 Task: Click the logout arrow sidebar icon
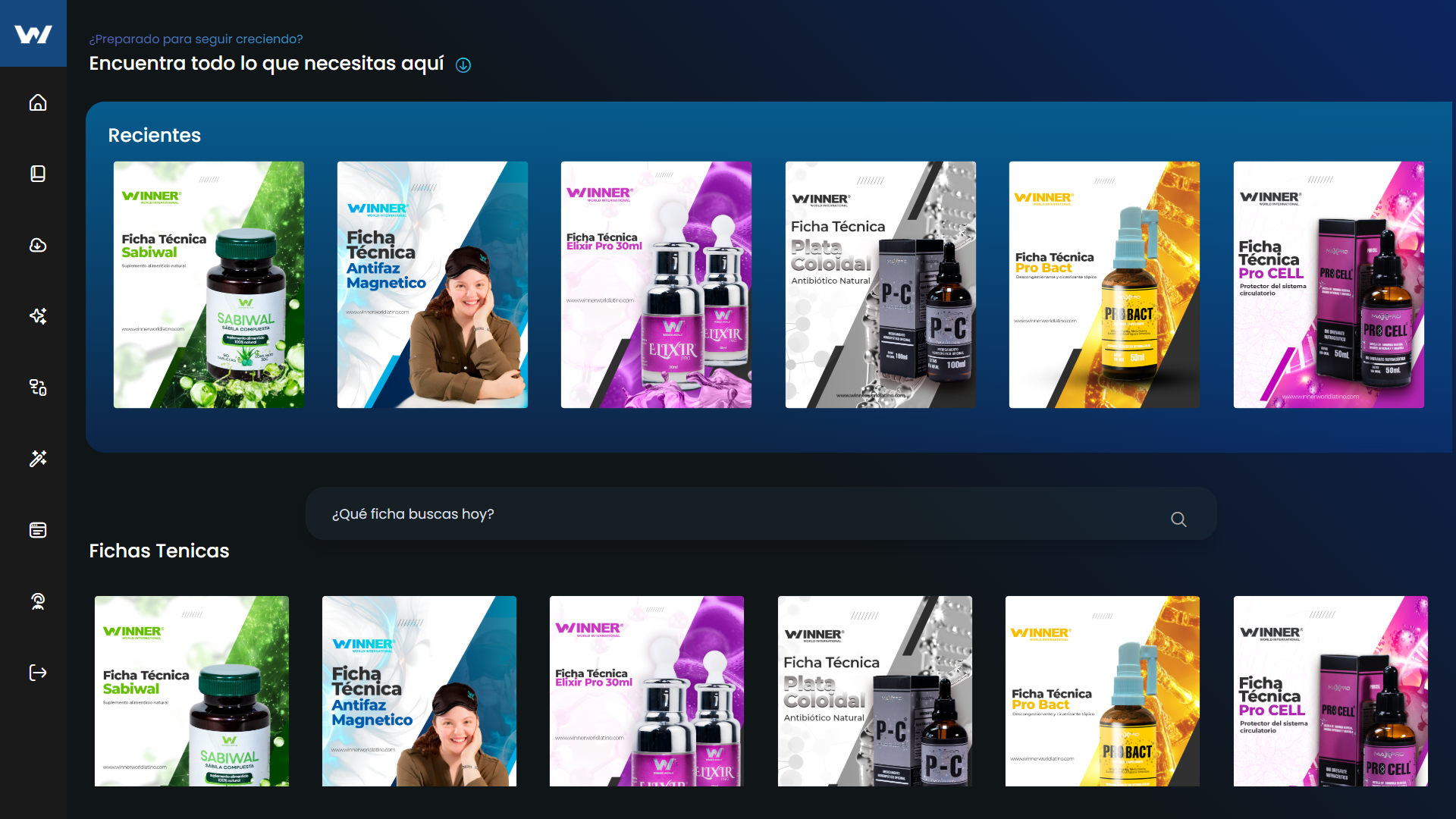tap(38, 673)
